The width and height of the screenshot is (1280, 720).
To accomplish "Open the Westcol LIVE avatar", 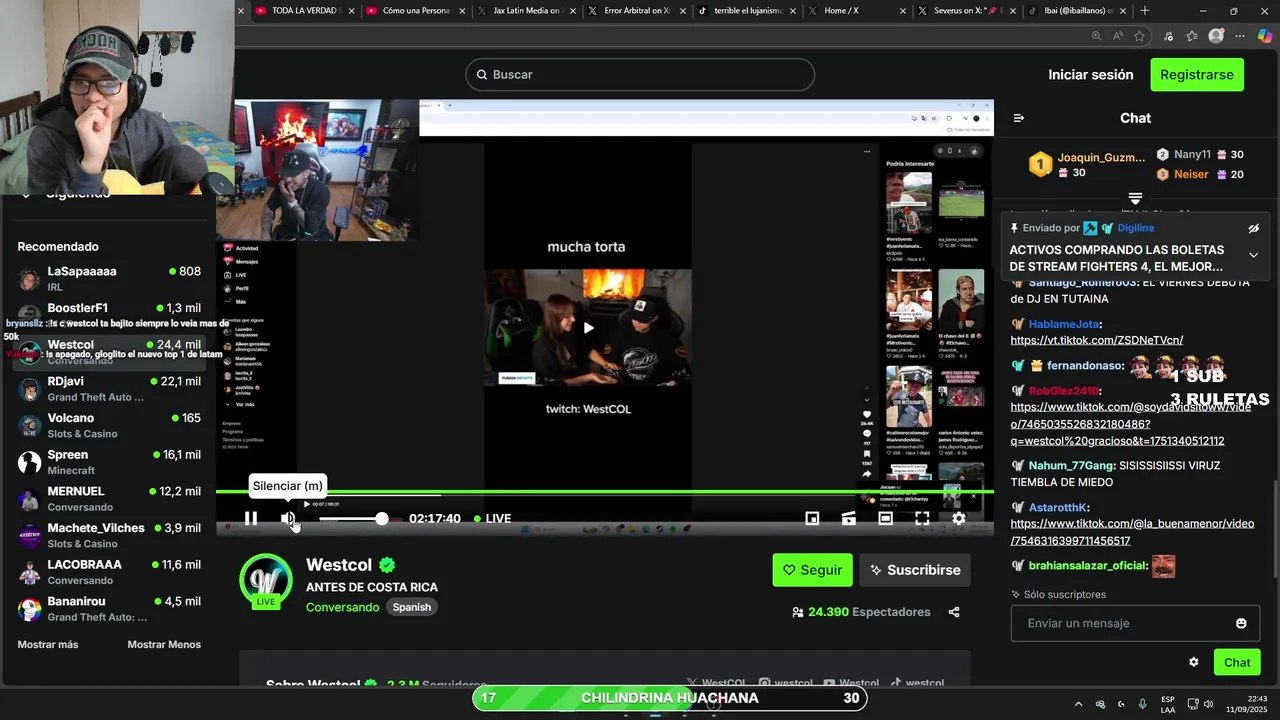I will pos(265,580).
